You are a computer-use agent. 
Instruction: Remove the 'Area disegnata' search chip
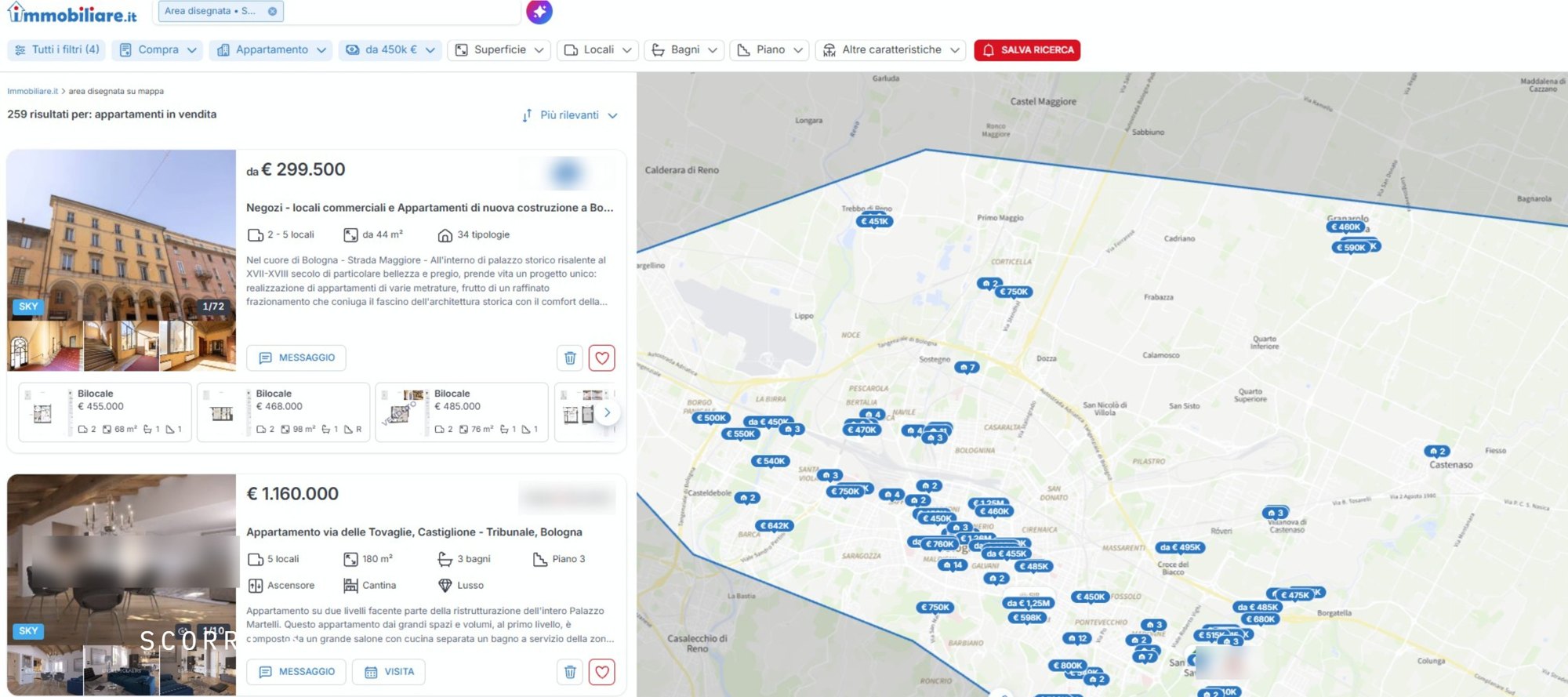point(272,11)
